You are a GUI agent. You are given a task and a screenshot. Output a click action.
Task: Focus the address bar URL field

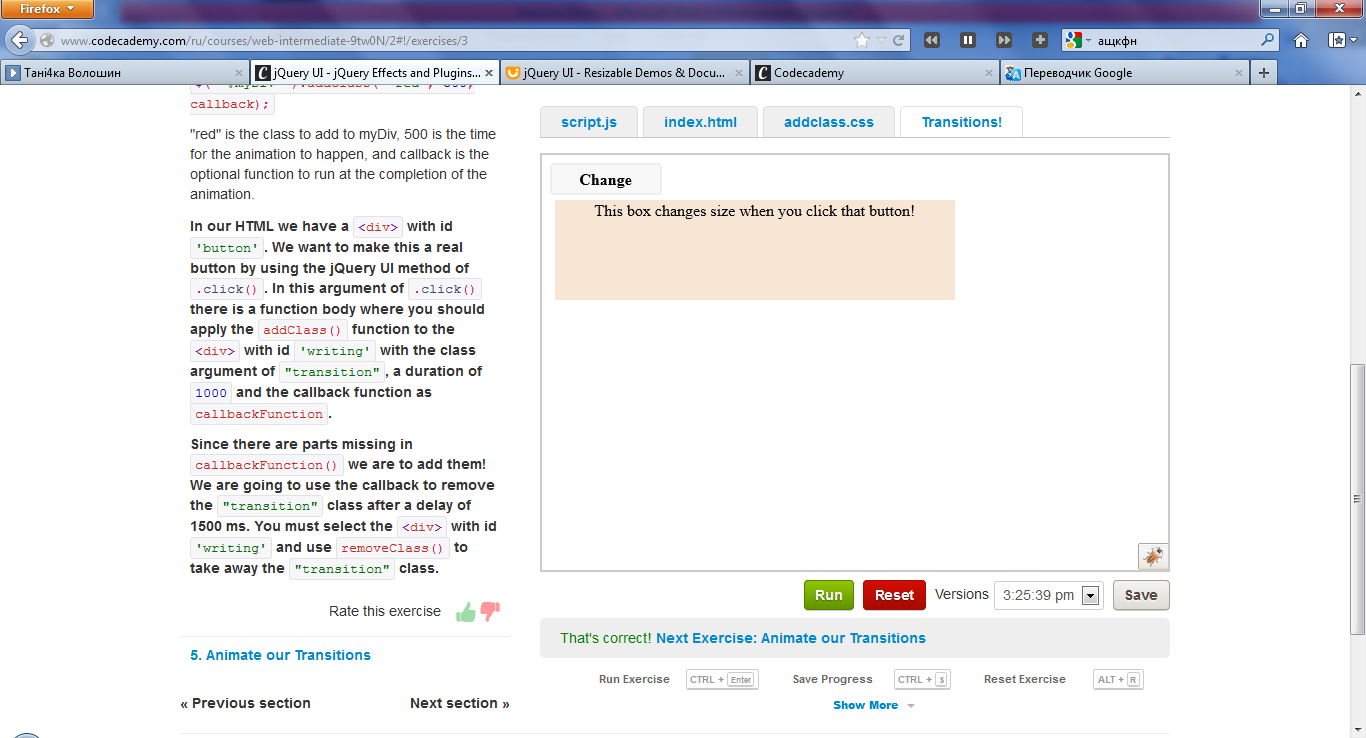coord(455,41)
